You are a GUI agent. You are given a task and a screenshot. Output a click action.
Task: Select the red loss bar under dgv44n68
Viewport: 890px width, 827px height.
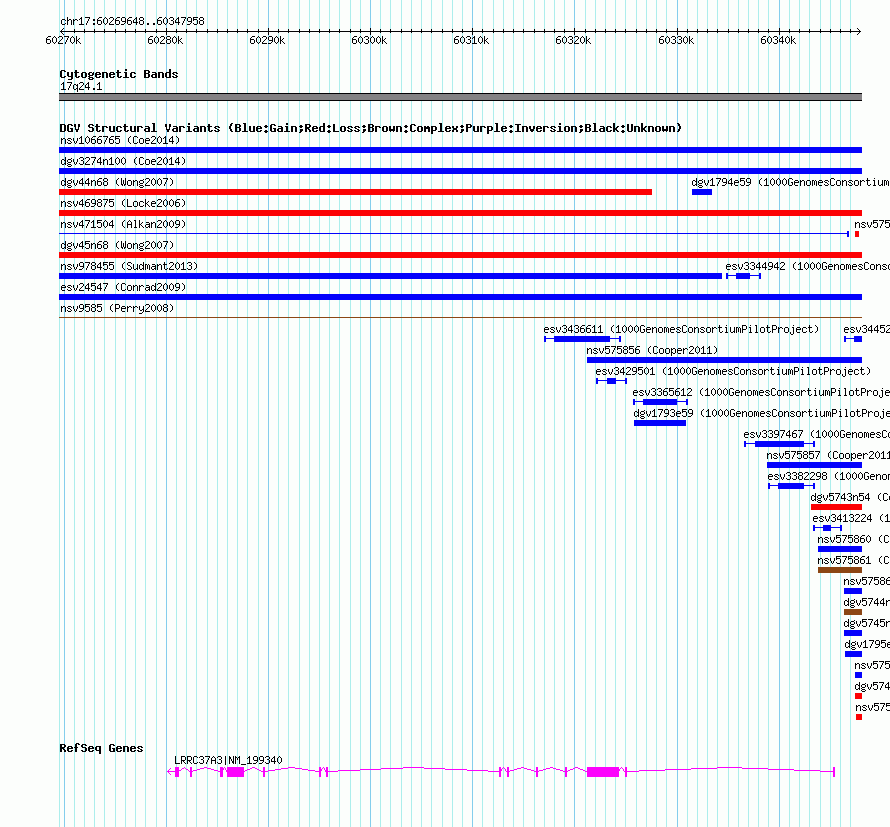(355, 192)
